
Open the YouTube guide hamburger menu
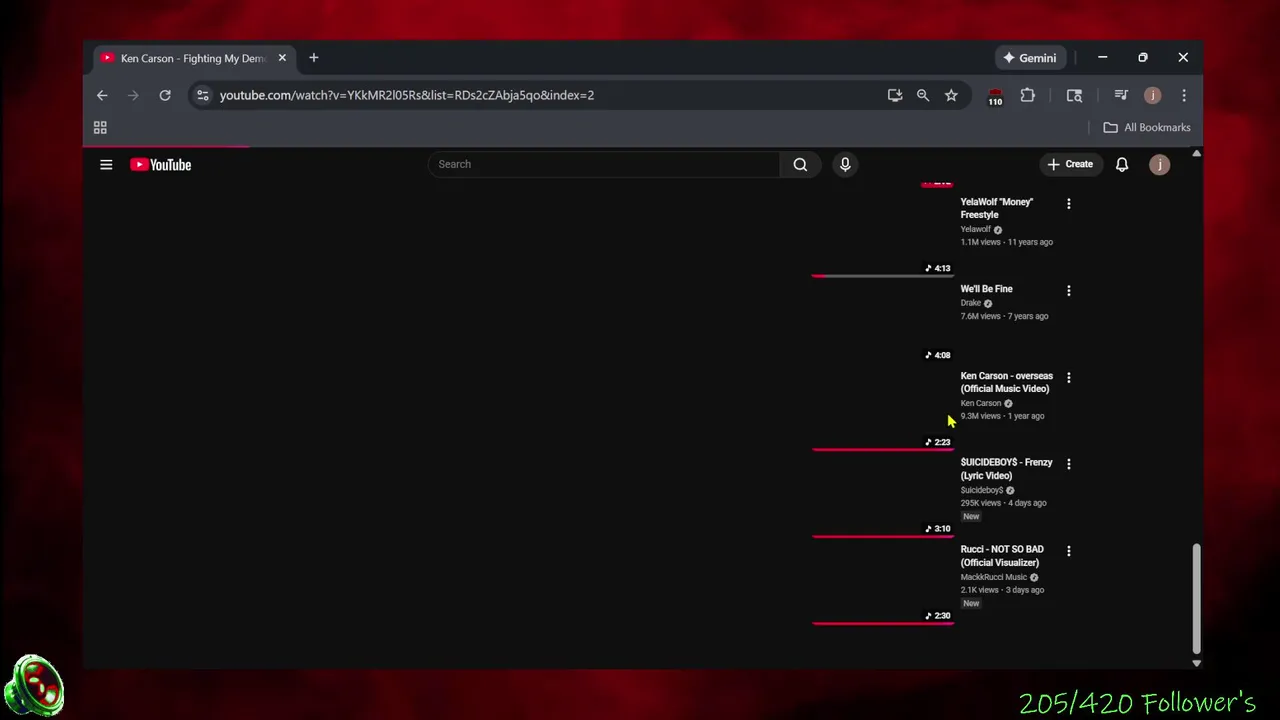[106, 165]
